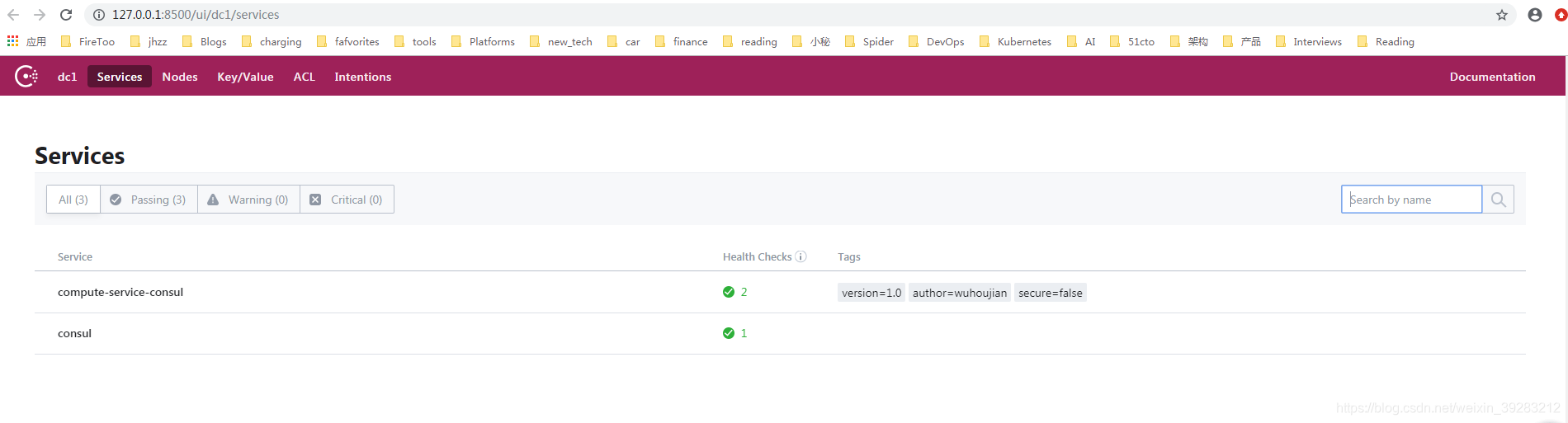The width and height of the screenshot is (1568, 423).
Task: Click the site info icon in address bar
Action: click(99, 15)
